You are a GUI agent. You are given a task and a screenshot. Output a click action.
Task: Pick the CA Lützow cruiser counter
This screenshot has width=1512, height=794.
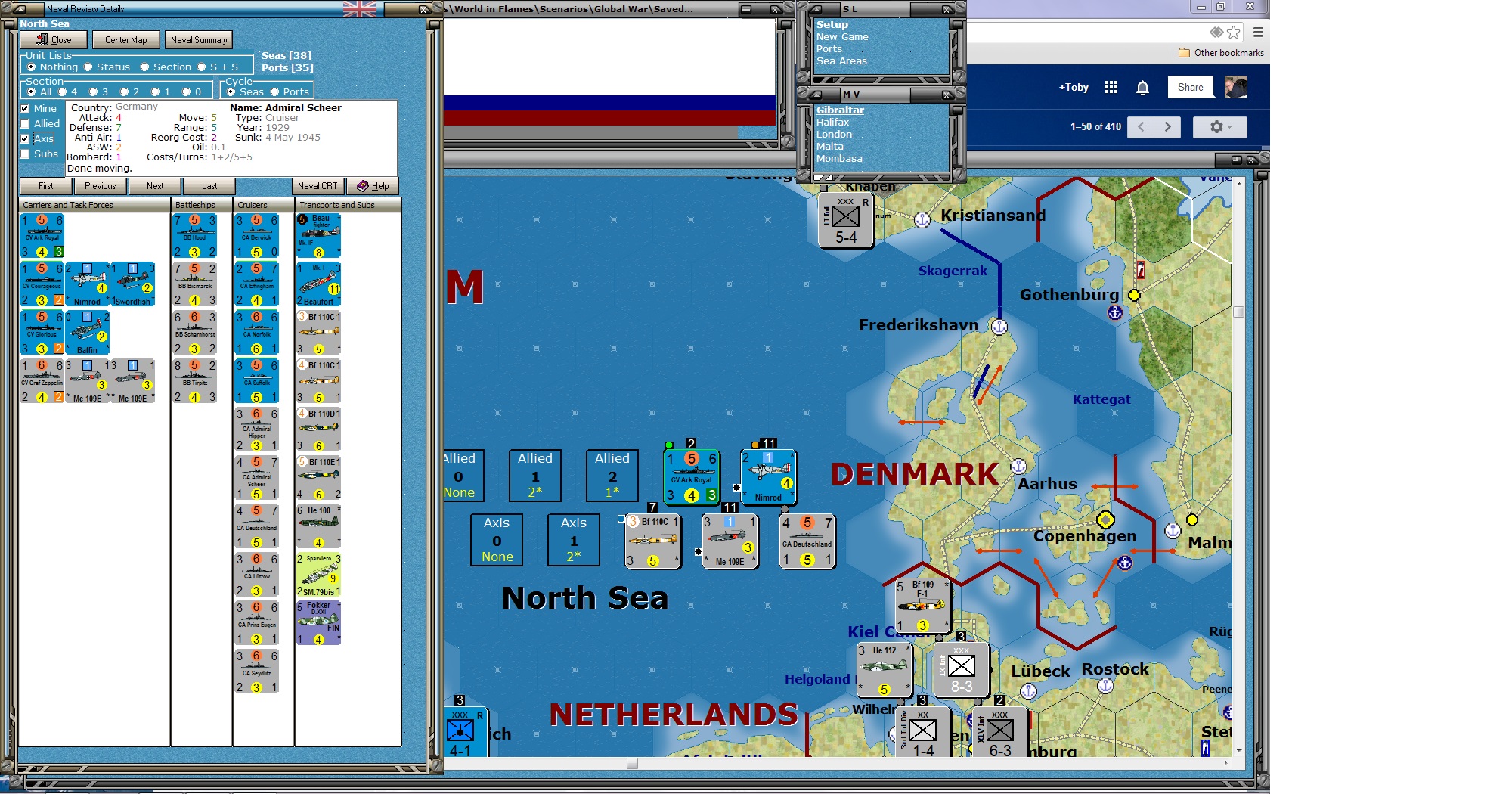pyautogui.click(x=257, y=575)
